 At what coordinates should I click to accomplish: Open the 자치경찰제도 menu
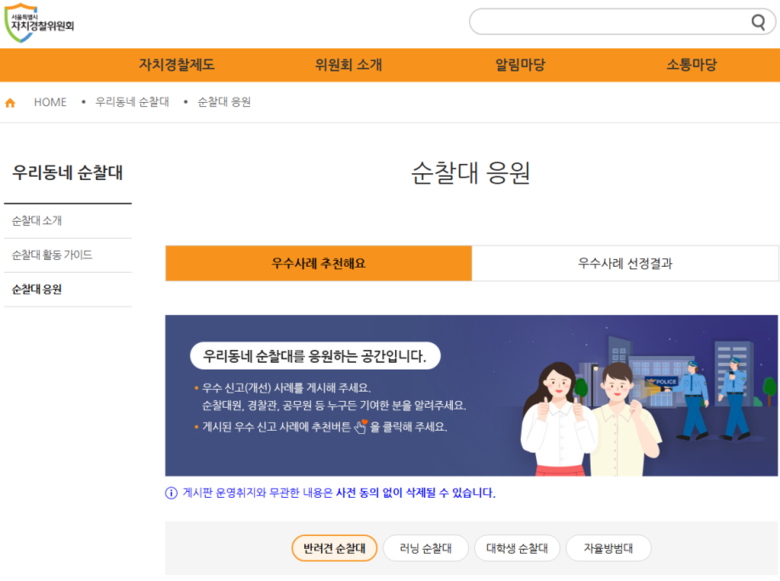point(176,65)
